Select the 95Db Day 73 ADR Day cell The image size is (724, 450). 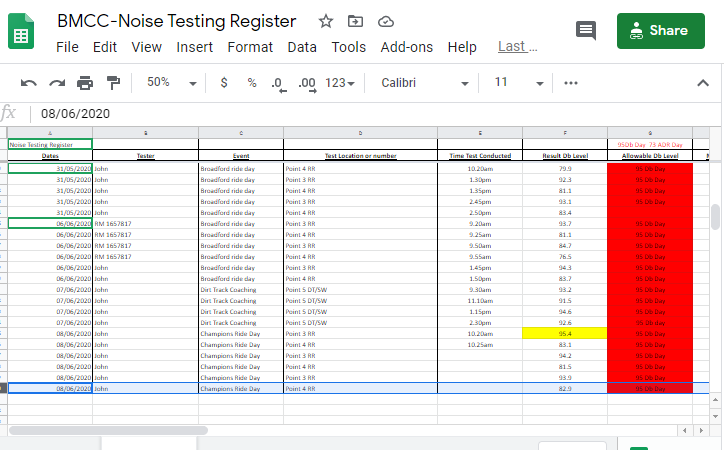pyautogui.click(x=650, y=144)
